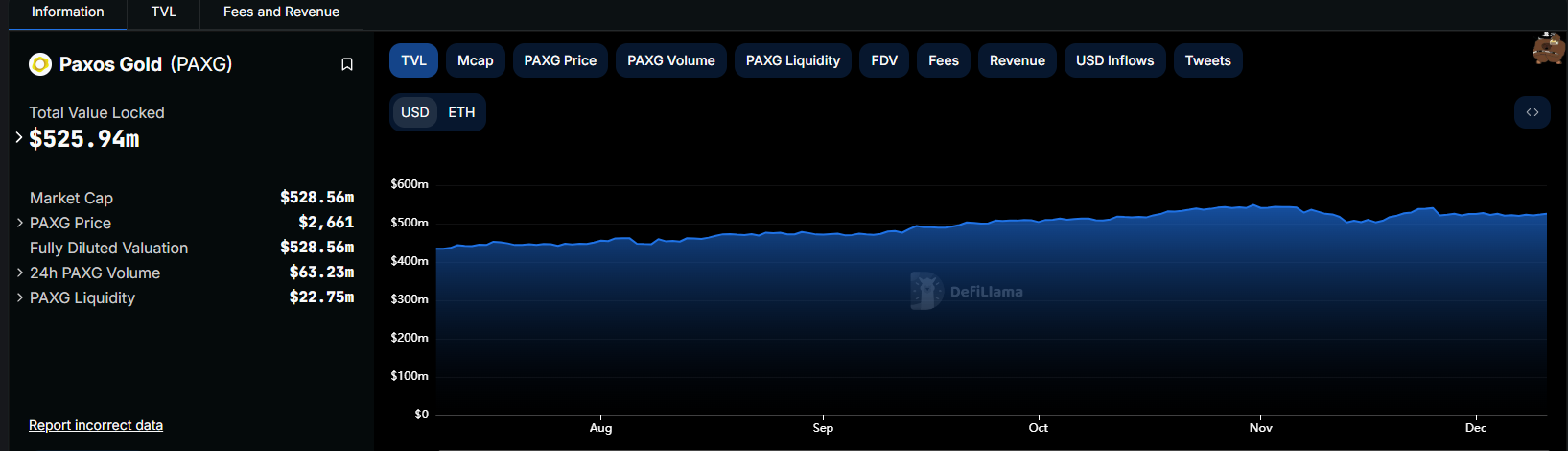
Task: Switch chart denomination to ETH
Action: [x=461, y=112]
